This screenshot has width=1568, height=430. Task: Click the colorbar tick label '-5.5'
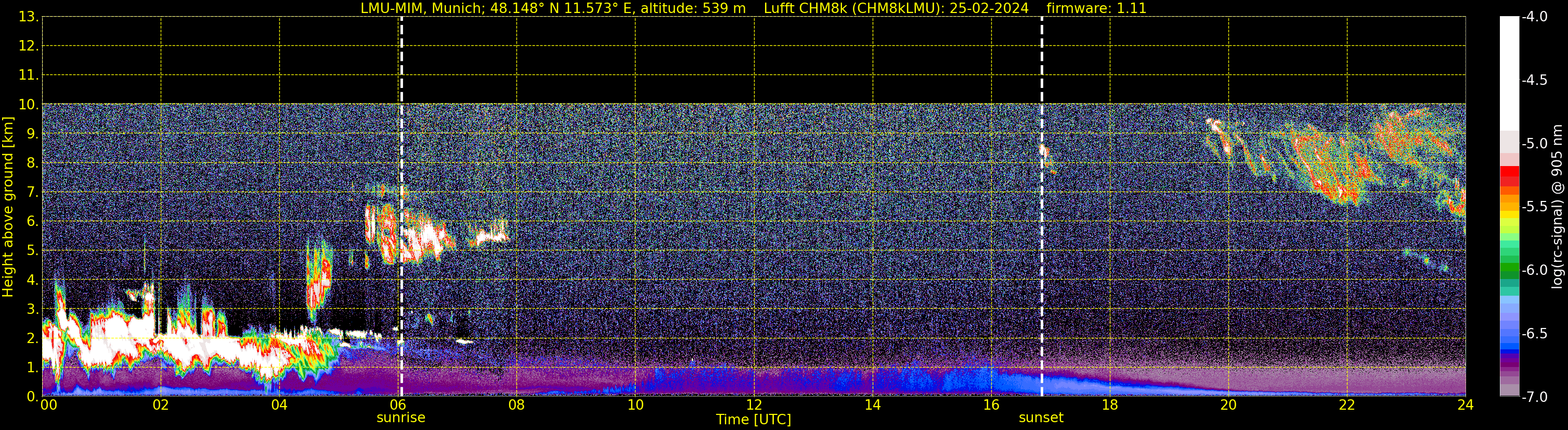click(x=1534, y=207)
